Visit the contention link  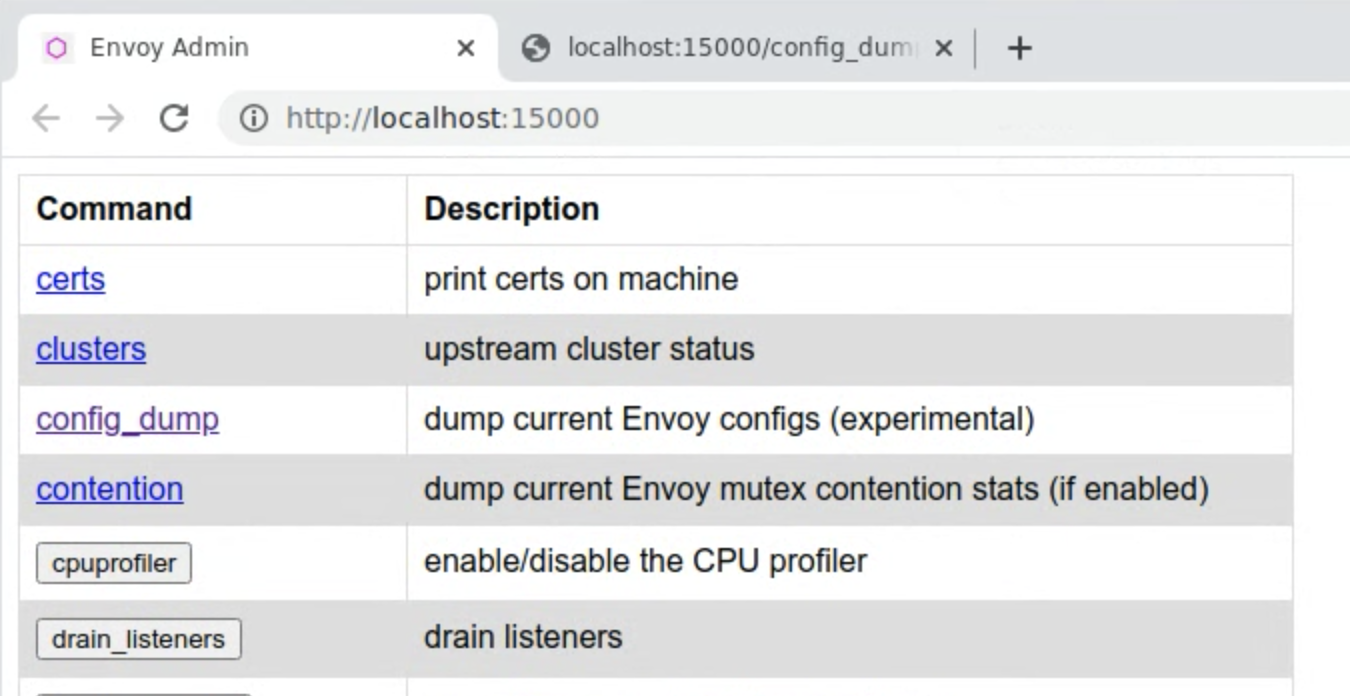109,489
